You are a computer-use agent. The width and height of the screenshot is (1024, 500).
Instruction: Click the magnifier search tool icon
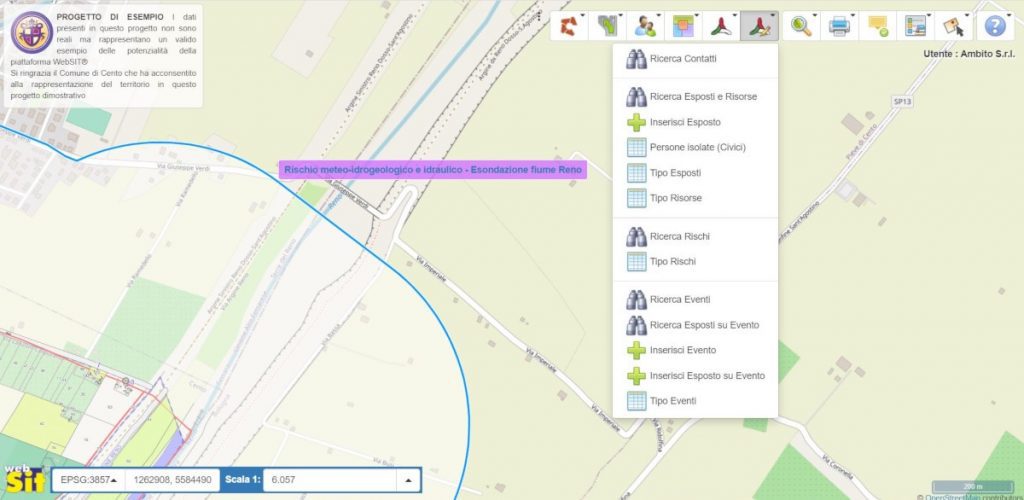click(x=801, y=26)
